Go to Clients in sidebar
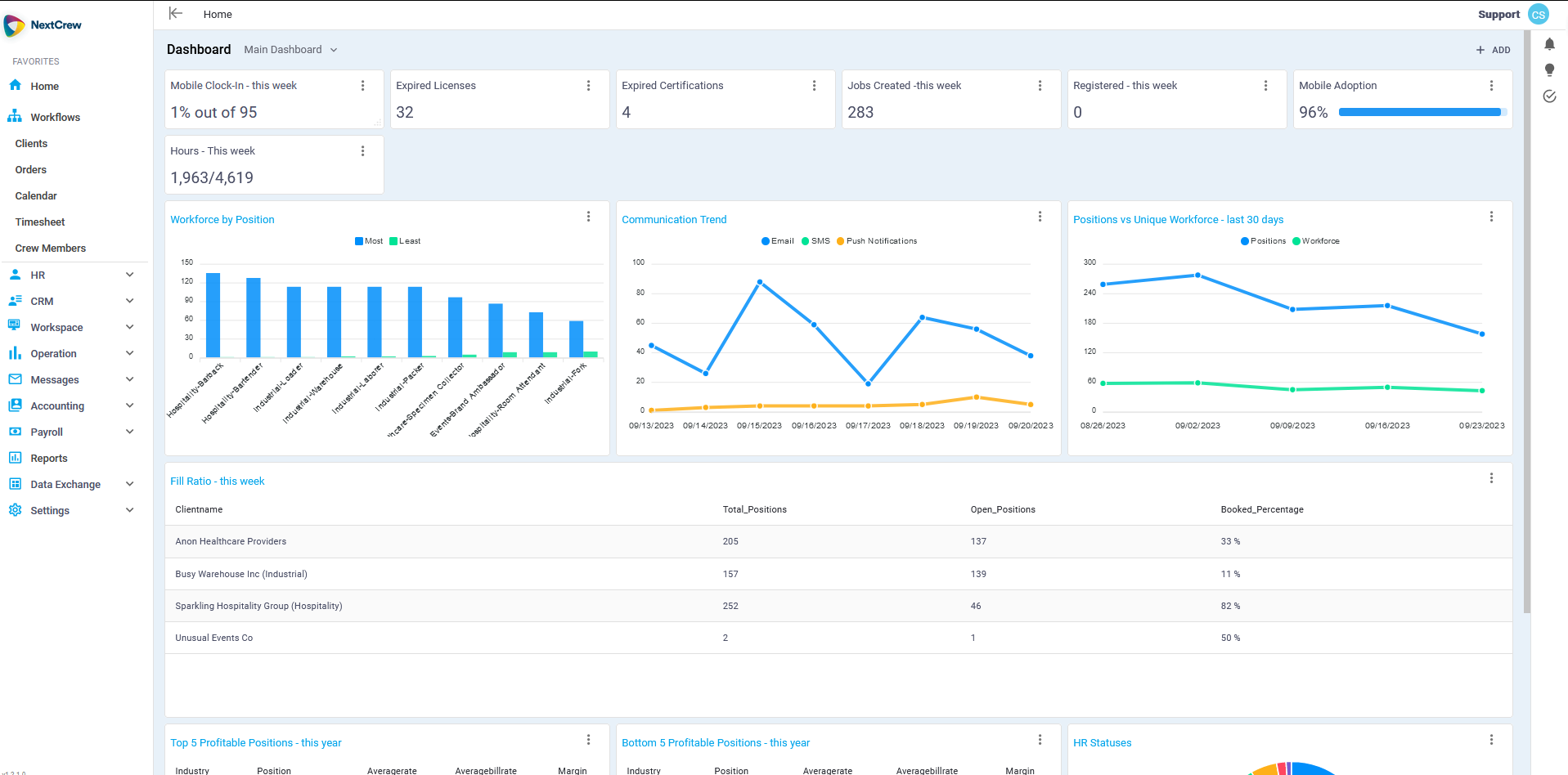 [31, 144]
